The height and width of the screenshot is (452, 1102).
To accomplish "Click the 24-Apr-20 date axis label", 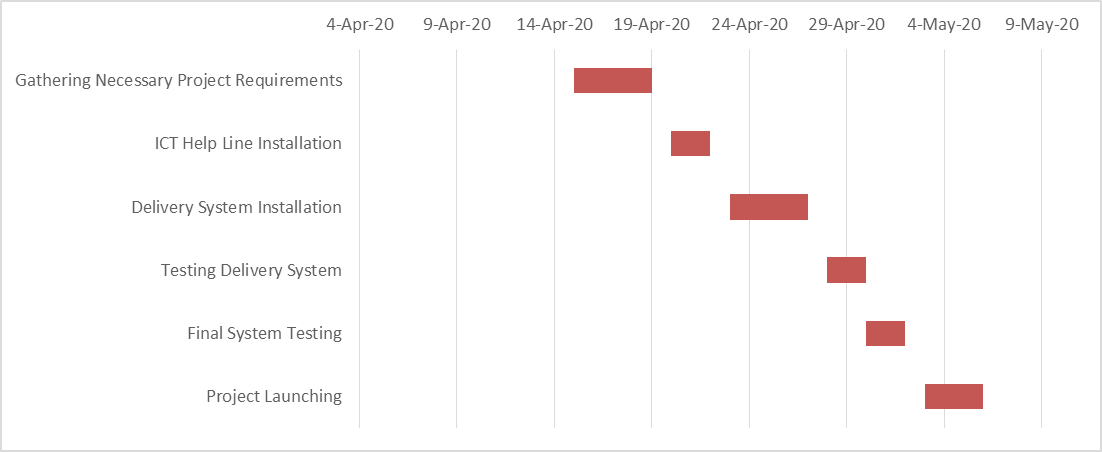I will 749,24.
